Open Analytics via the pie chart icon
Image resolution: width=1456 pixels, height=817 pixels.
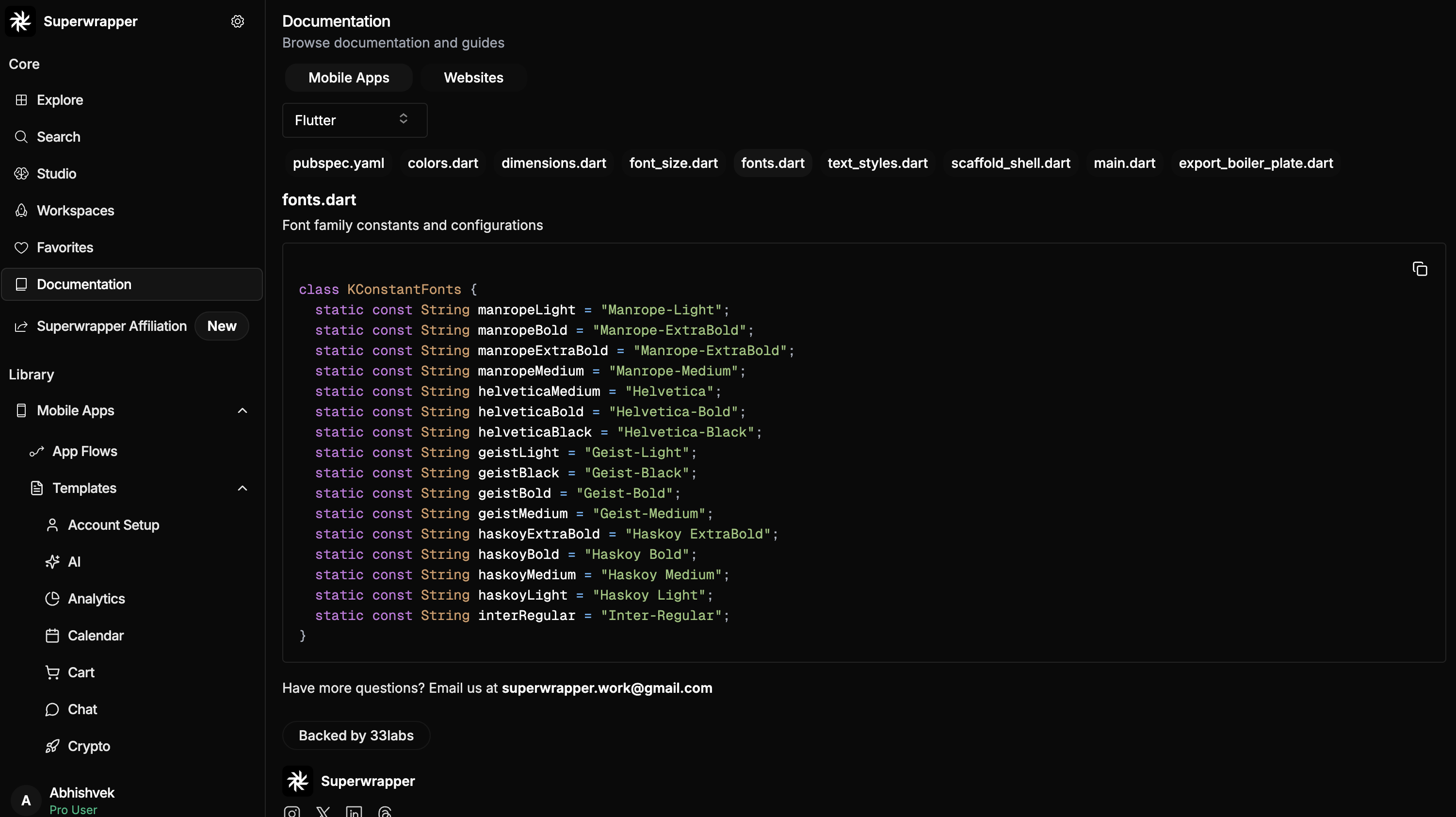(52, 599)
